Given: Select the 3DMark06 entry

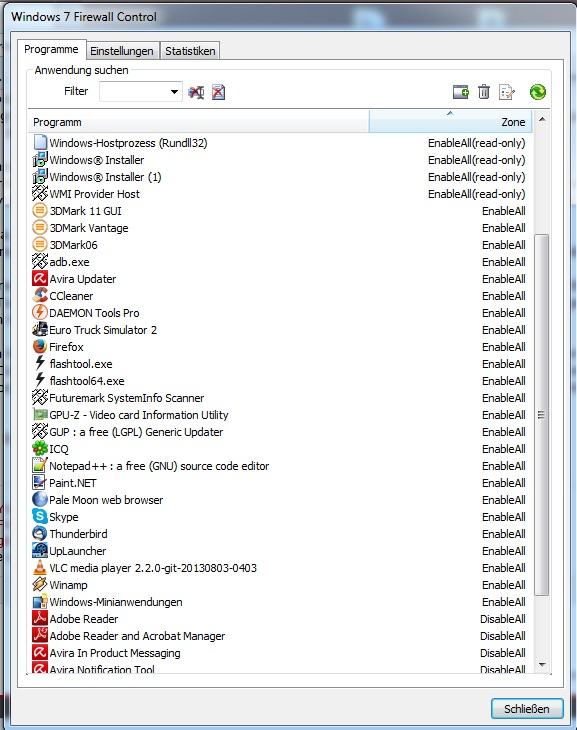Looking at the screenshot, I should pyautogui.click(x=279, y=245).
